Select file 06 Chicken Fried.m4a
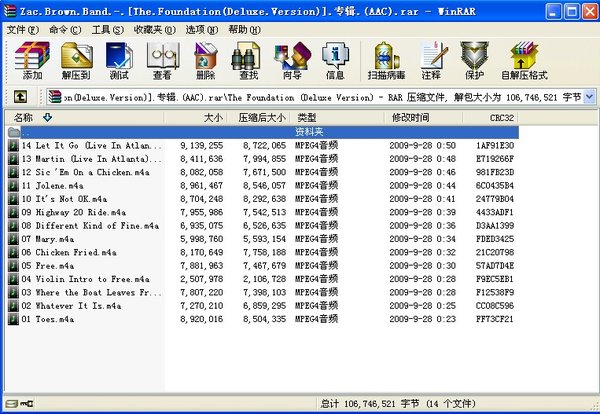This screenshot has height=414, width=600. 262,253
